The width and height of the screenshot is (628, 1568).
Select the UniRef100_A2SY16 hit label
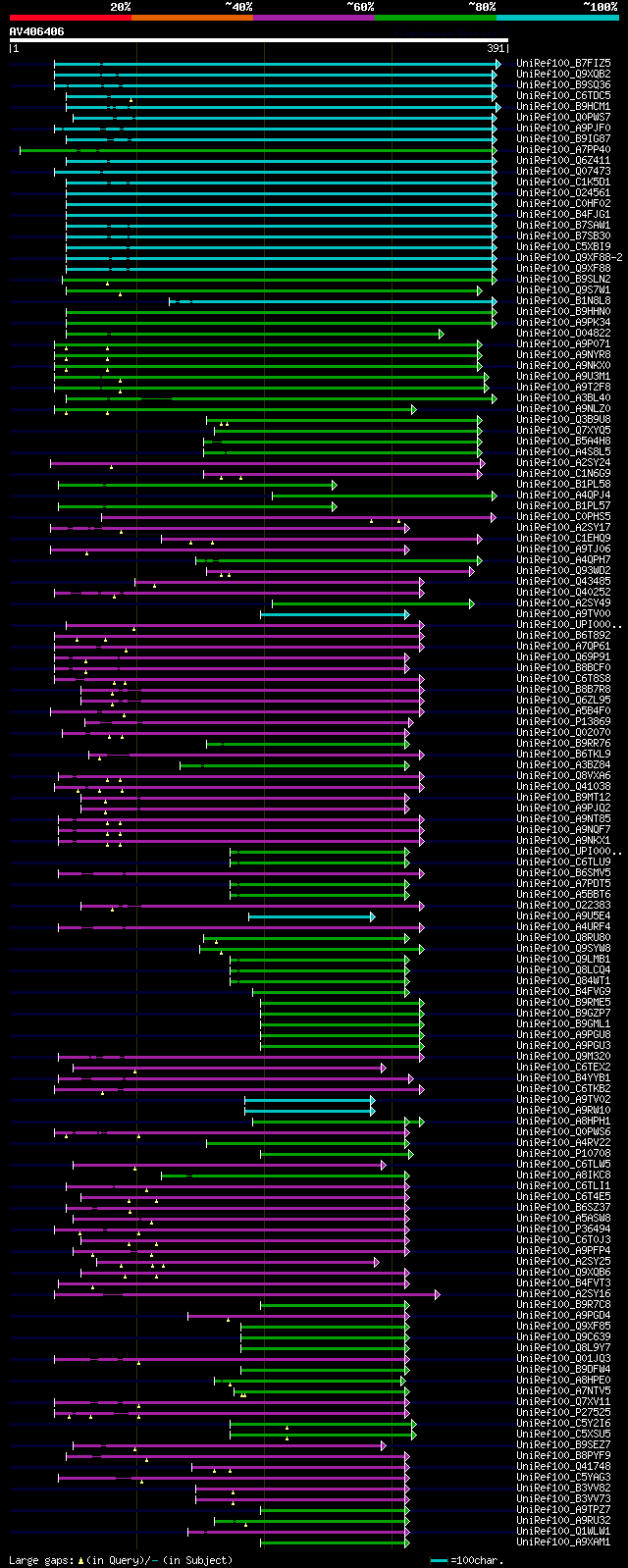click(563, 1293)
